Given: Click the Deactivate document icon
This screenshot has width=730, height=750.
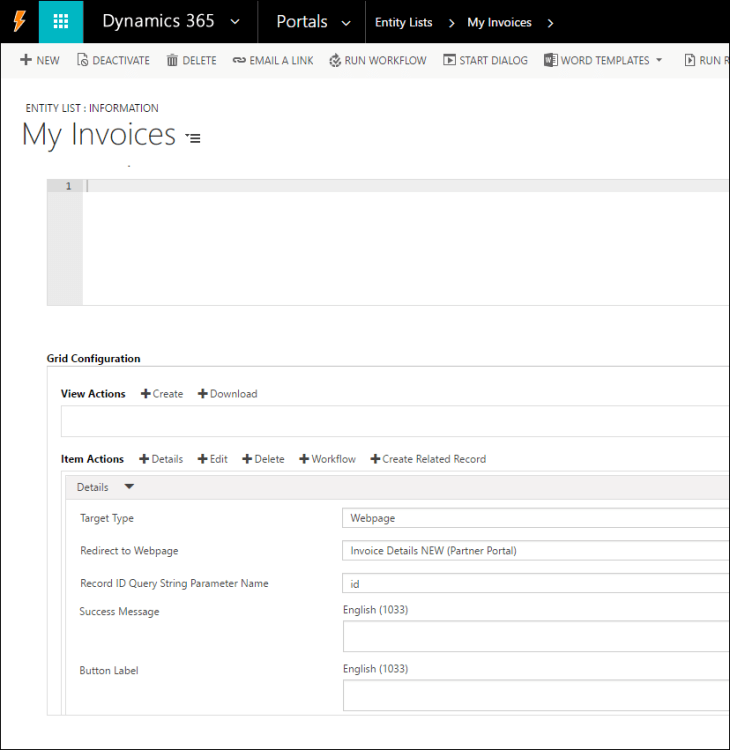Looking at the screenshot, I should pos(82,60).
